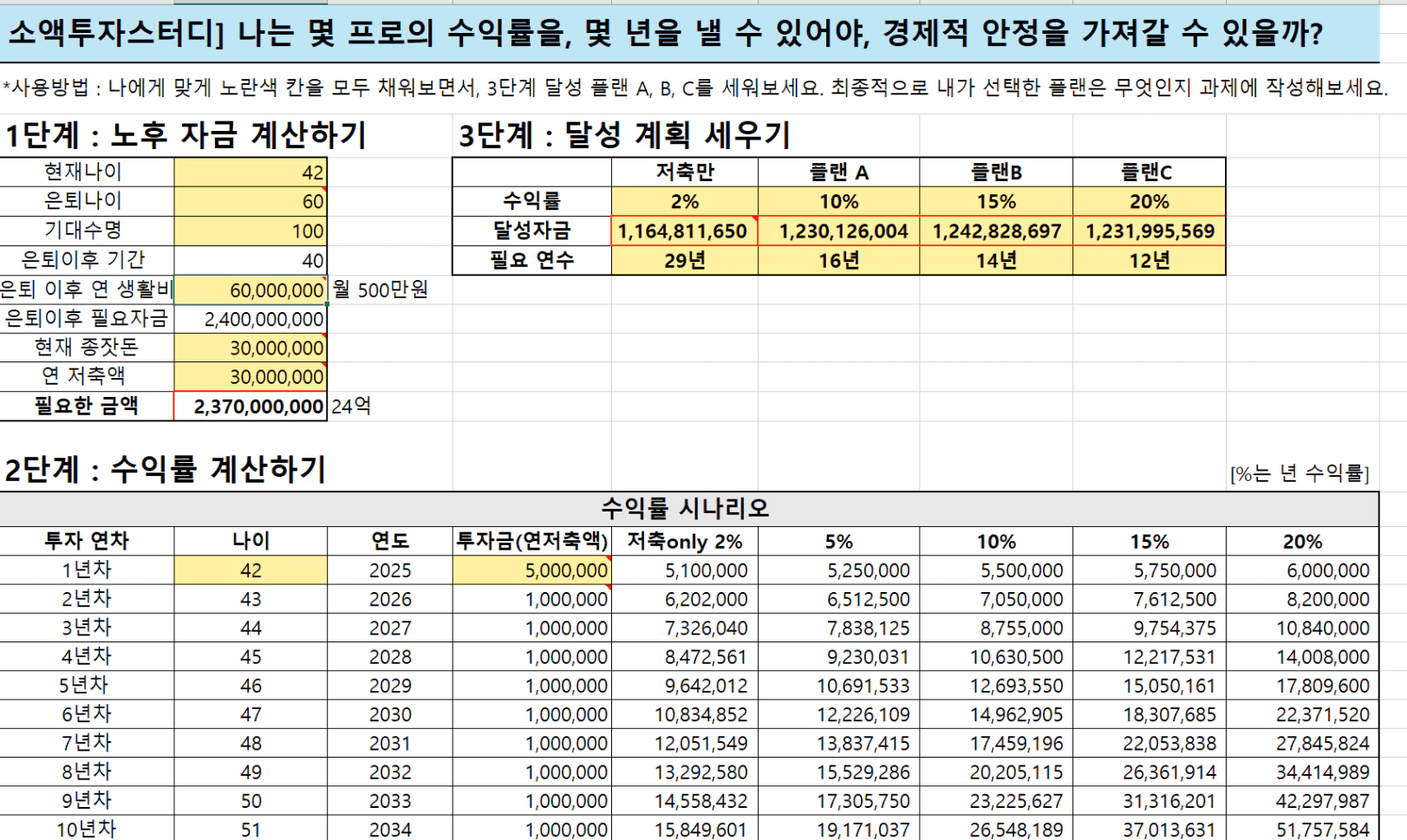1407x840 pixels.
Task: Select the 플랜 A 10% return rate cell
Action: (x=839, y=201)
